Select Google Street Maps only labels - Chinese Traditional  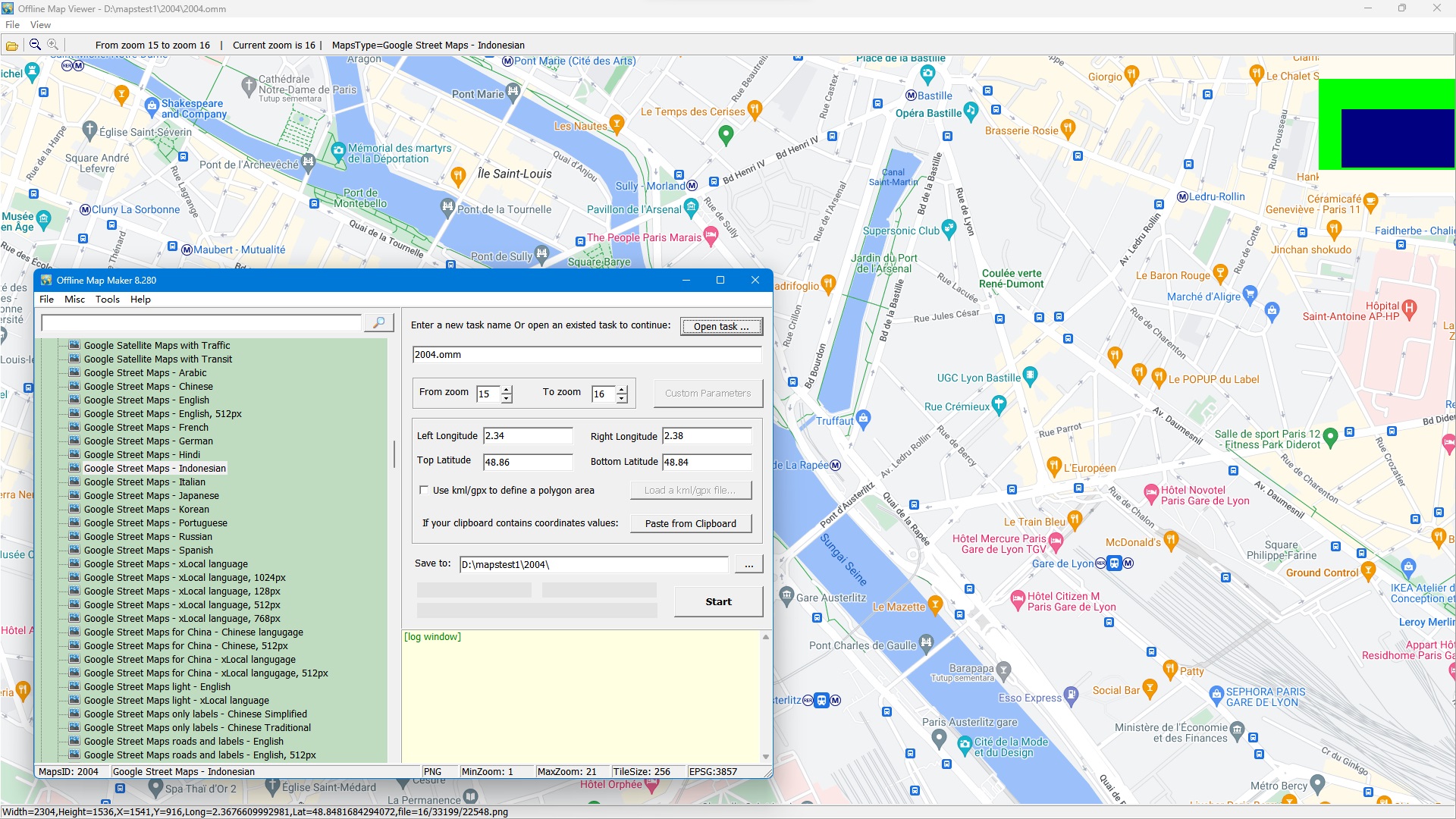click(197, 727)
